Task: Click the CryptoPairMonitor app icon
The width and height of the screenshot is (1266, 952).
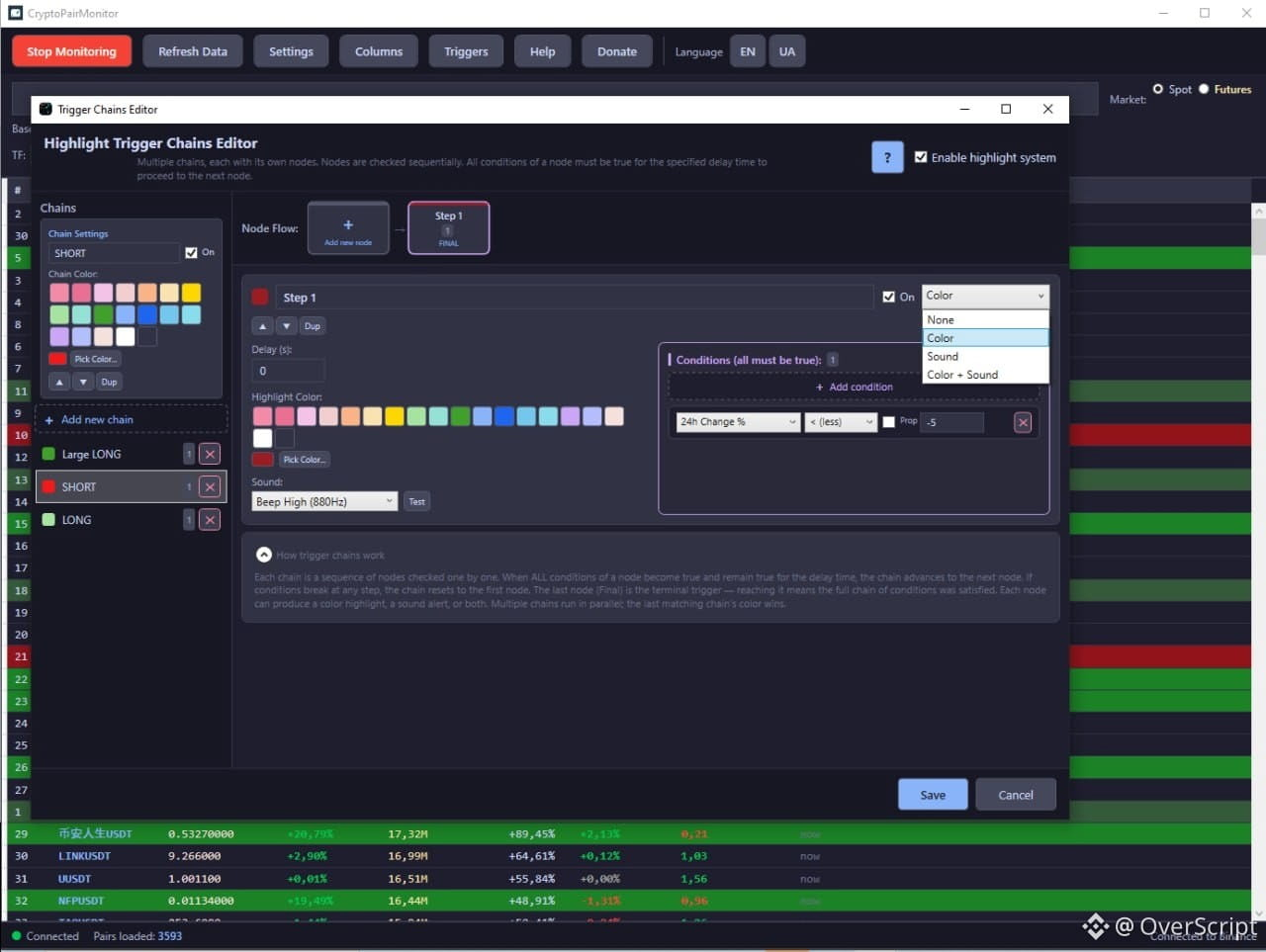Action: pos(15,13)
